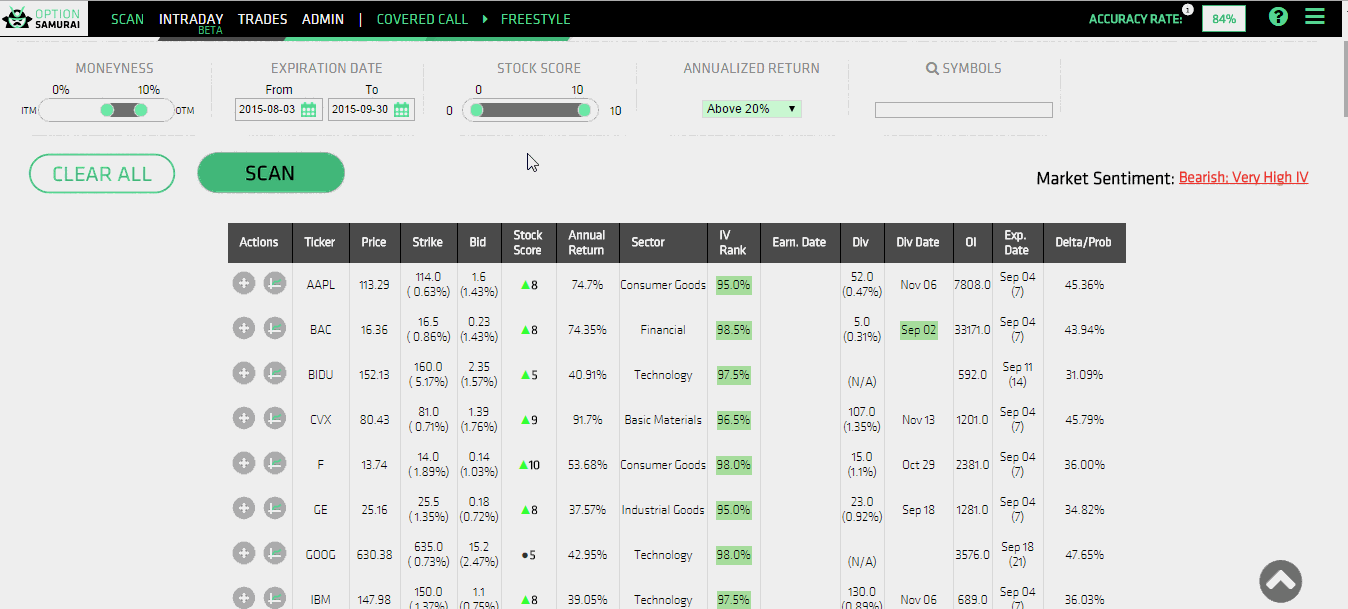1348x609 pixels.
Task: Click the plus icon in GE row
Action: pos(243,508)
